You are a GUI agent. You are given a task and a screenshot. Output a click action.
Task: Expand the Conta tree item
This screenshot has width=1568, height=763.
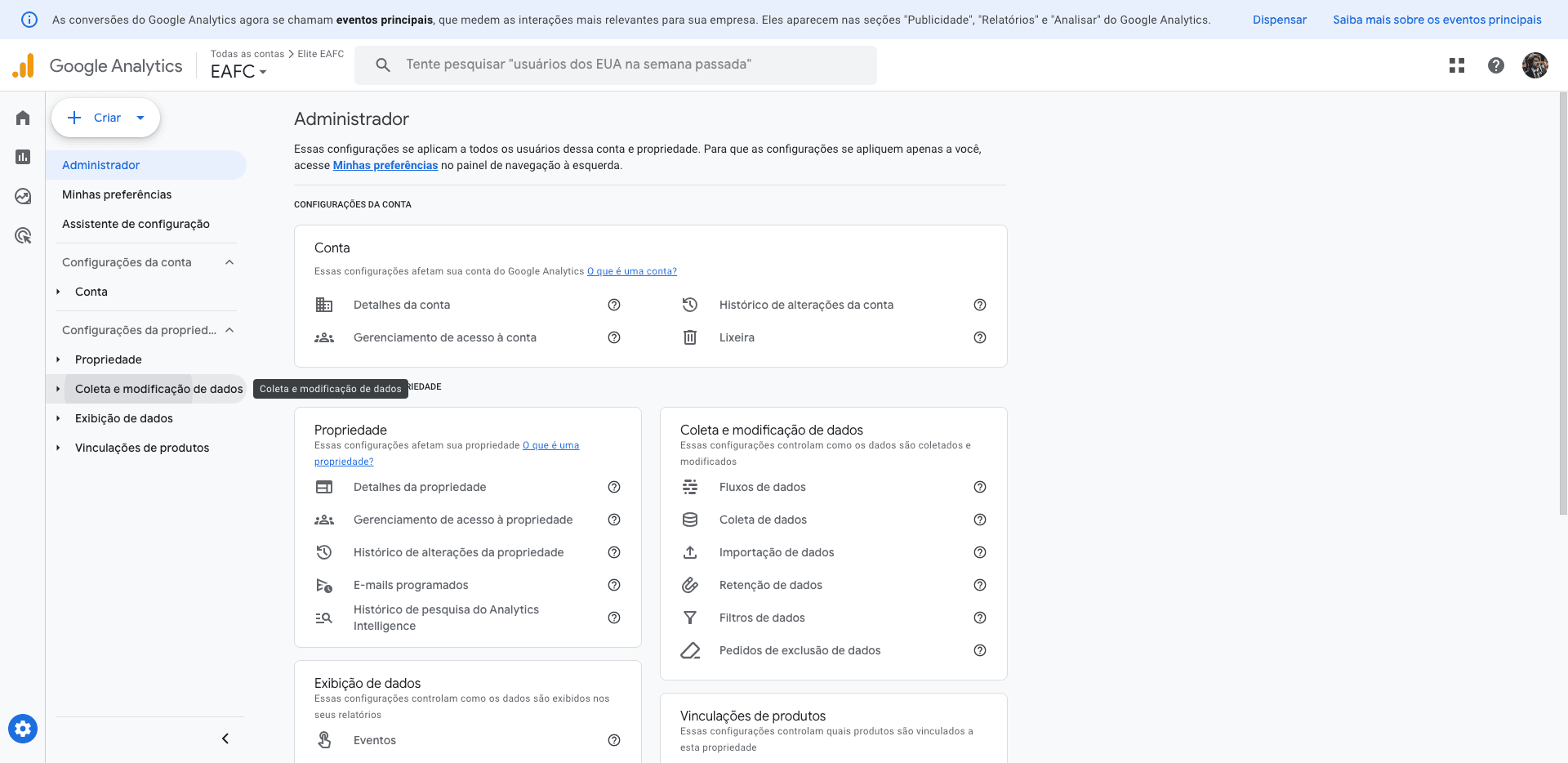tap(58, 292)
